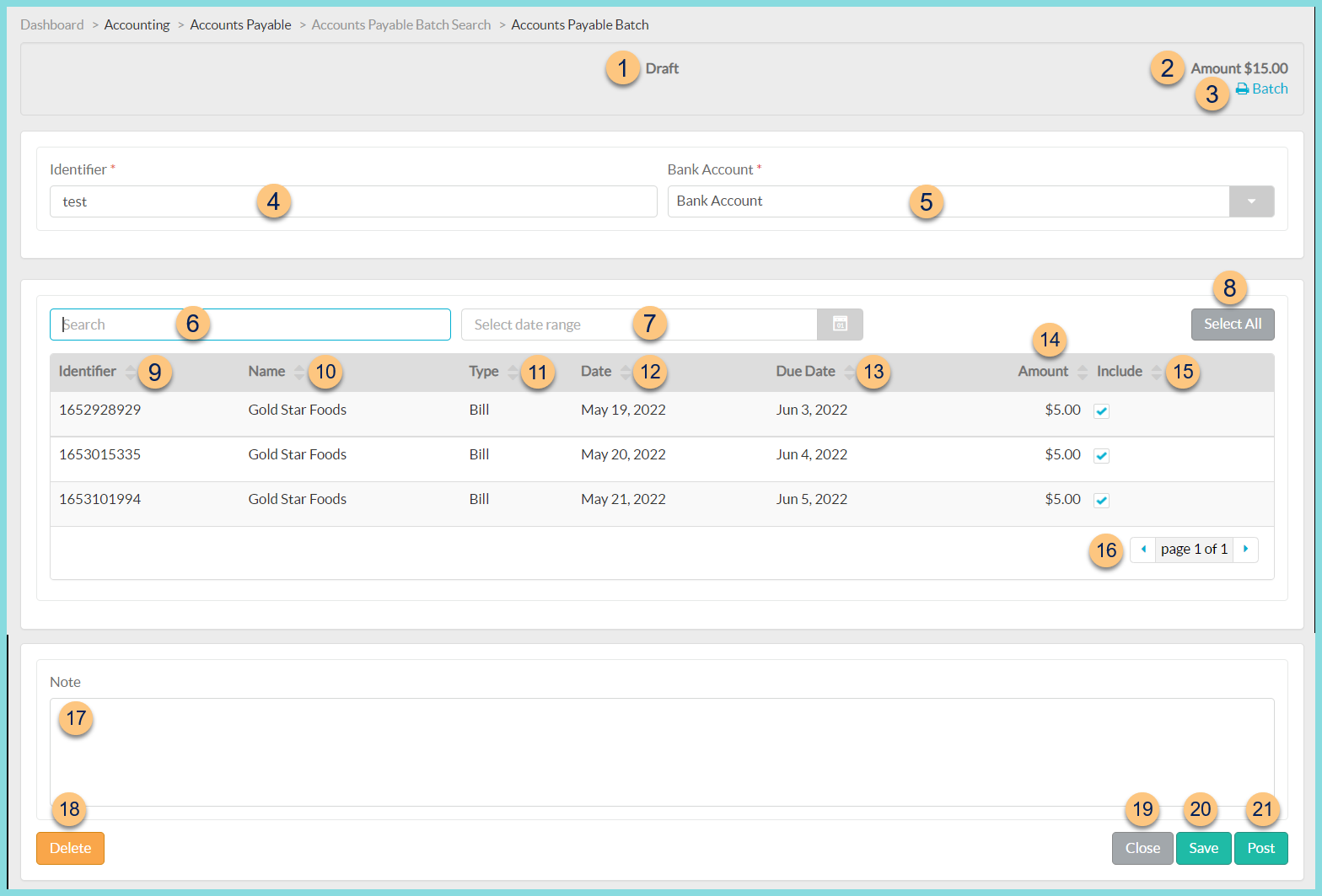Screen dimensions: 1322x896
Task: Open the date range calendar icon
Action: (x=840, y=325)
